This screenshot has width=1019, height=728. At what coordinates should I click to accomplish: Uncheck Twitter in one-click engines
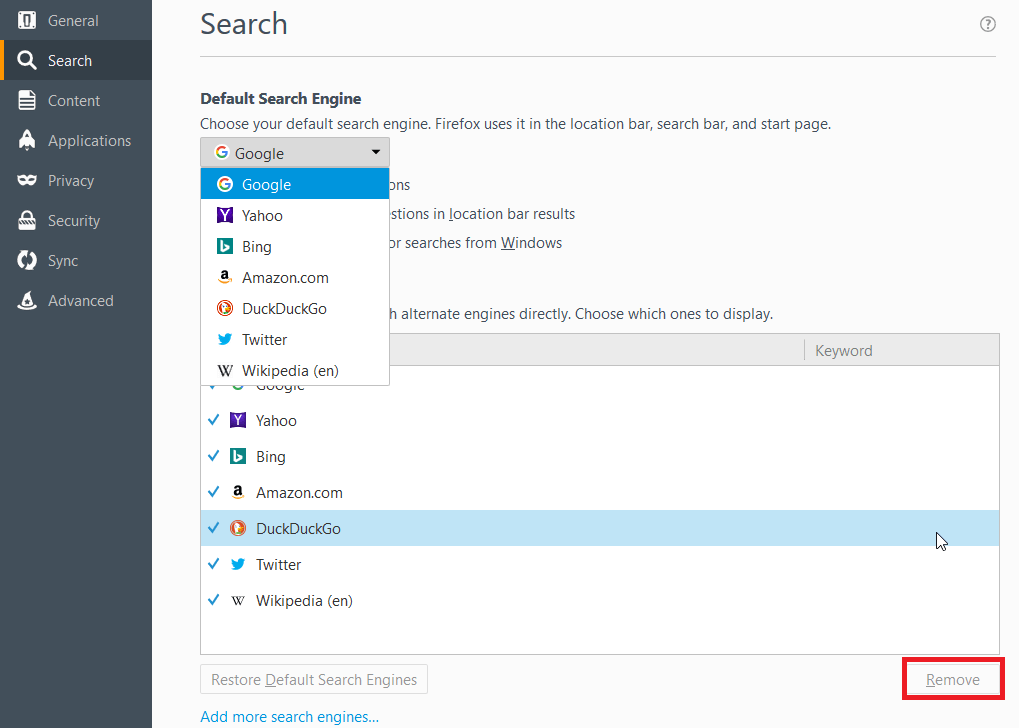click(213, 564)
